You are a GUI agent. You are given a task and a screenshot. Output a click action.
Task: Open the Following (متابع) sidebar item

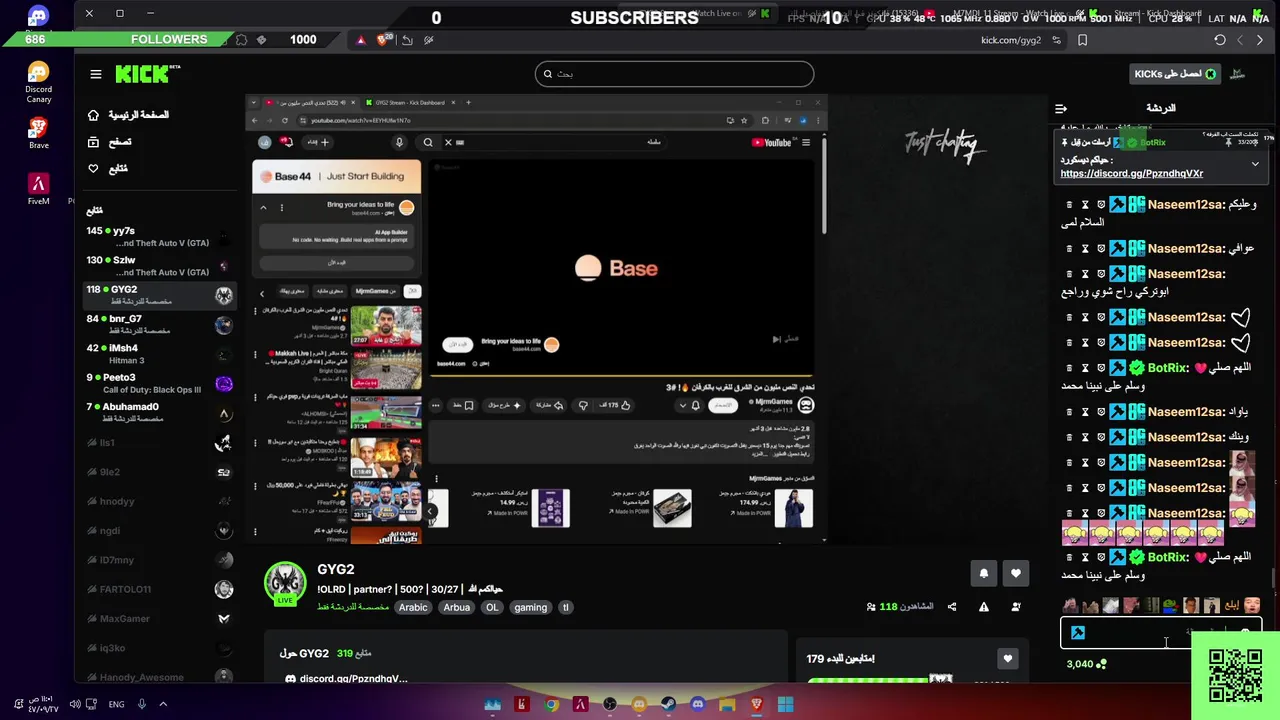click(108, 169)
